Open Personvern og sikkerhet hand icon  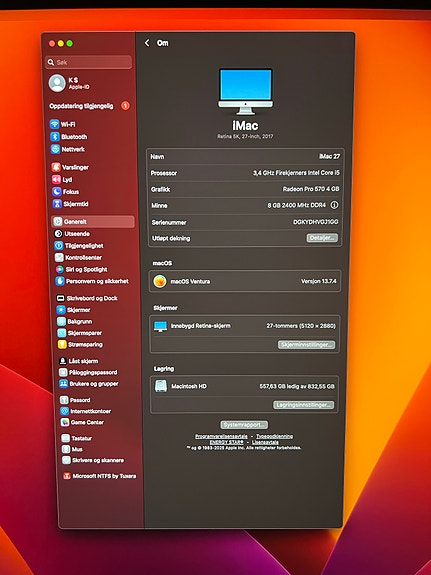(60, 281)
